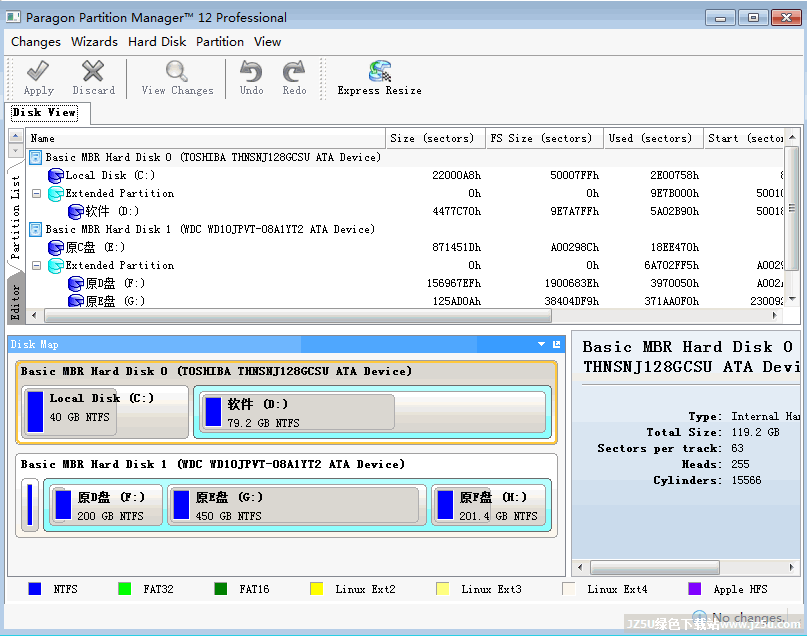Click FAT32 green legend swatch
Screen dimensions: 807x636
pyautogui.click(x=125, y=589)
